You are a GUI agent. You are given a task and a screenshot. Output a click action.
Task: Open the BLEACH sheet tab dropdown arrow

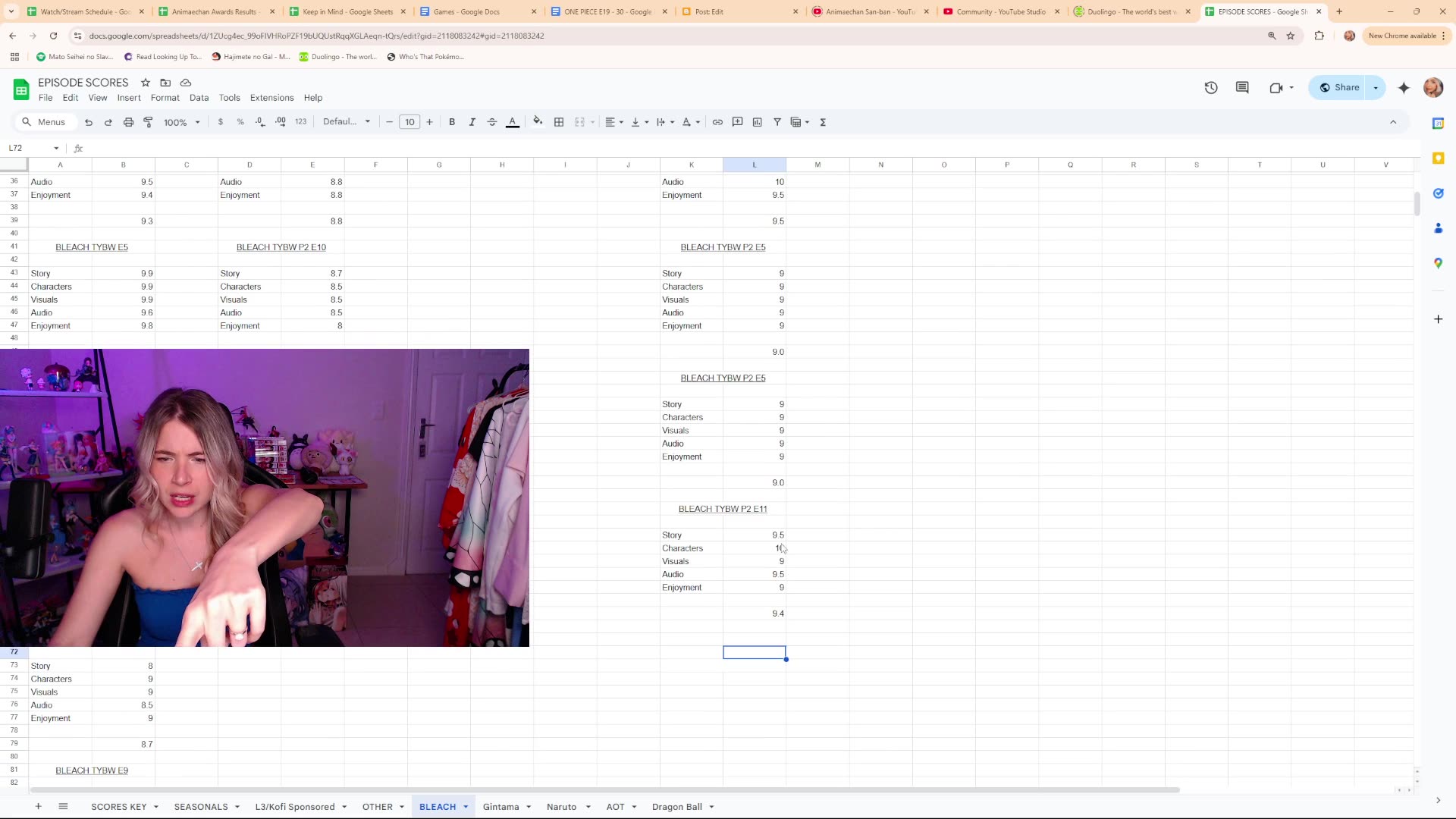[x=466, y=807]
